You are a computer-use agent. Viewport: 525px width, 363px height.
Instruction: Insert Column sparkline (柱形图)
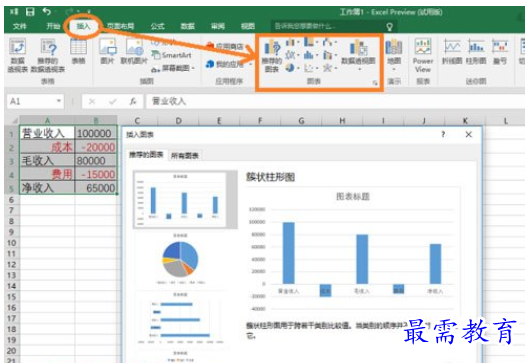point(476,51)
